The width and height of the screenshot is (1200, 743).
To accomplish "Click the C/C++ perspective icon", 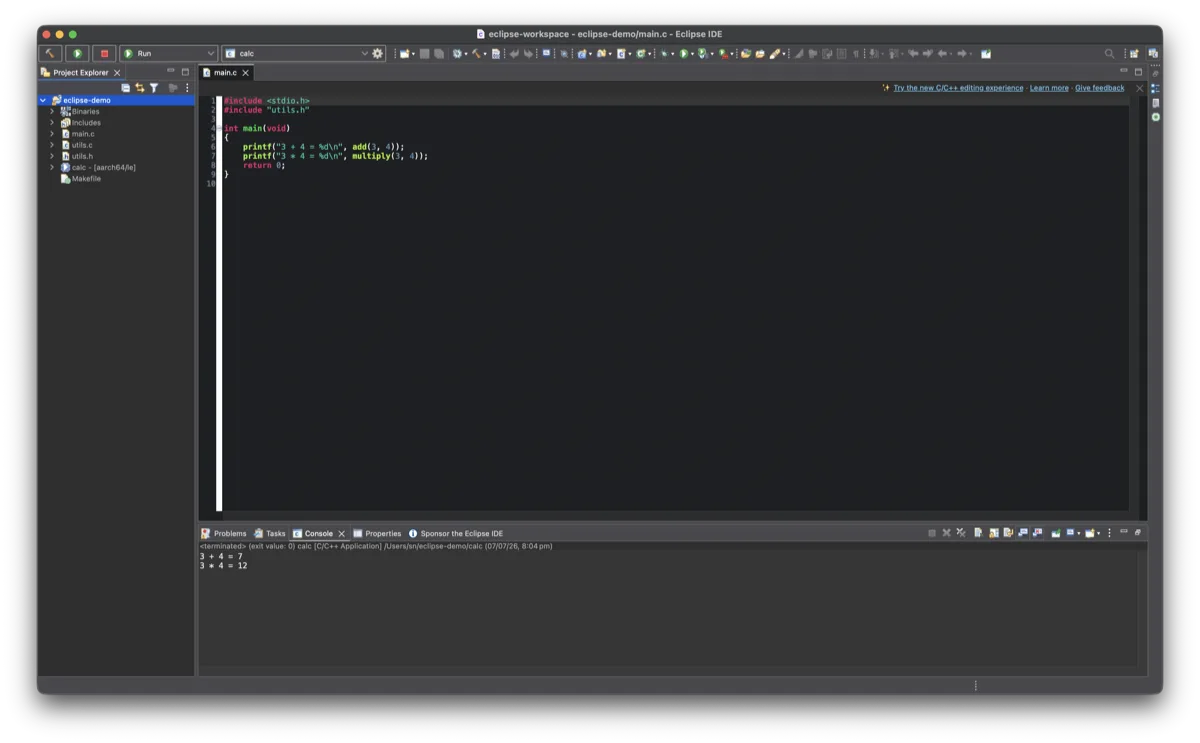I will (x=1153, y=53).
